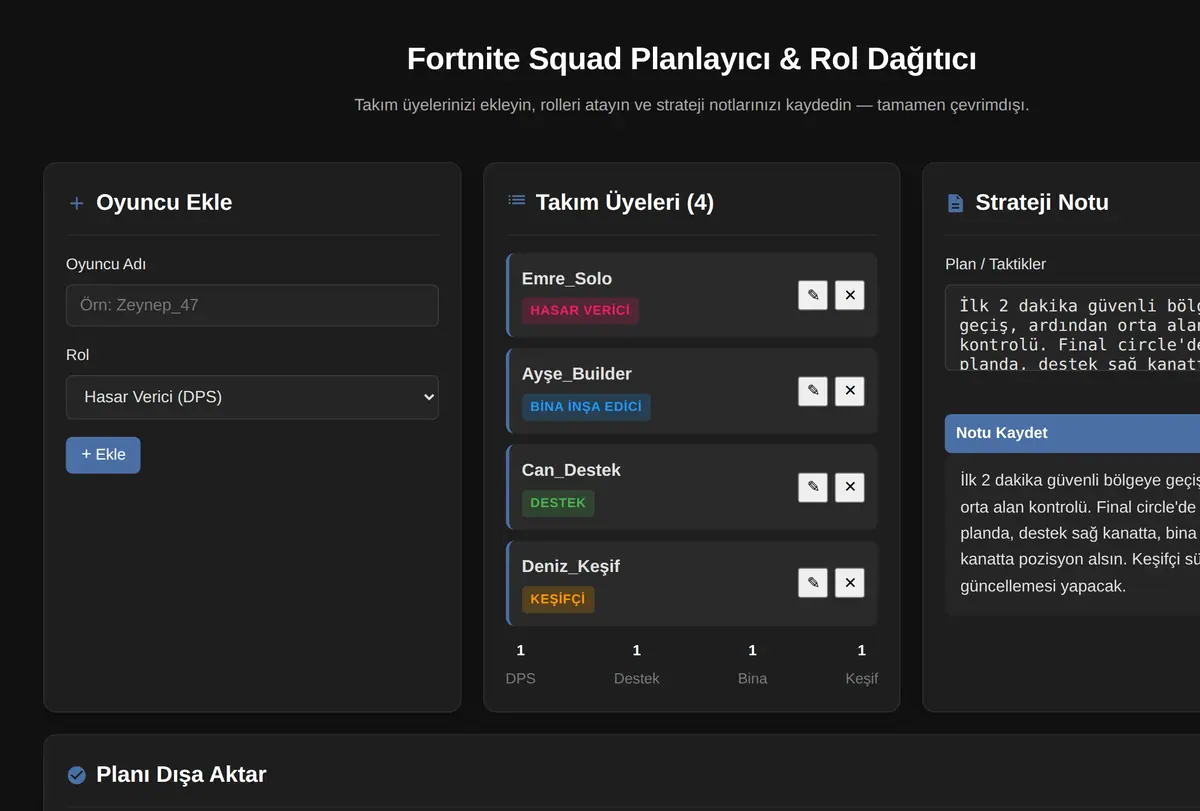Click the + Ekle button

103,455
